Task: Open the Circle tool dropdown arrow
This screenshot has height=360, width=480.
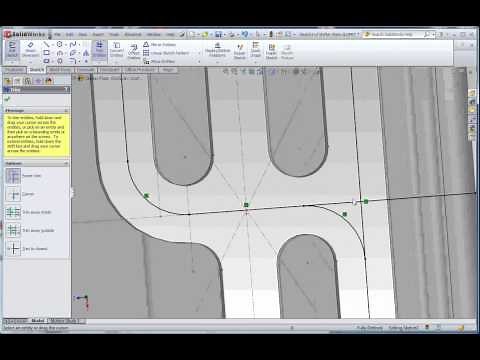Action: (x=65, y=44)
